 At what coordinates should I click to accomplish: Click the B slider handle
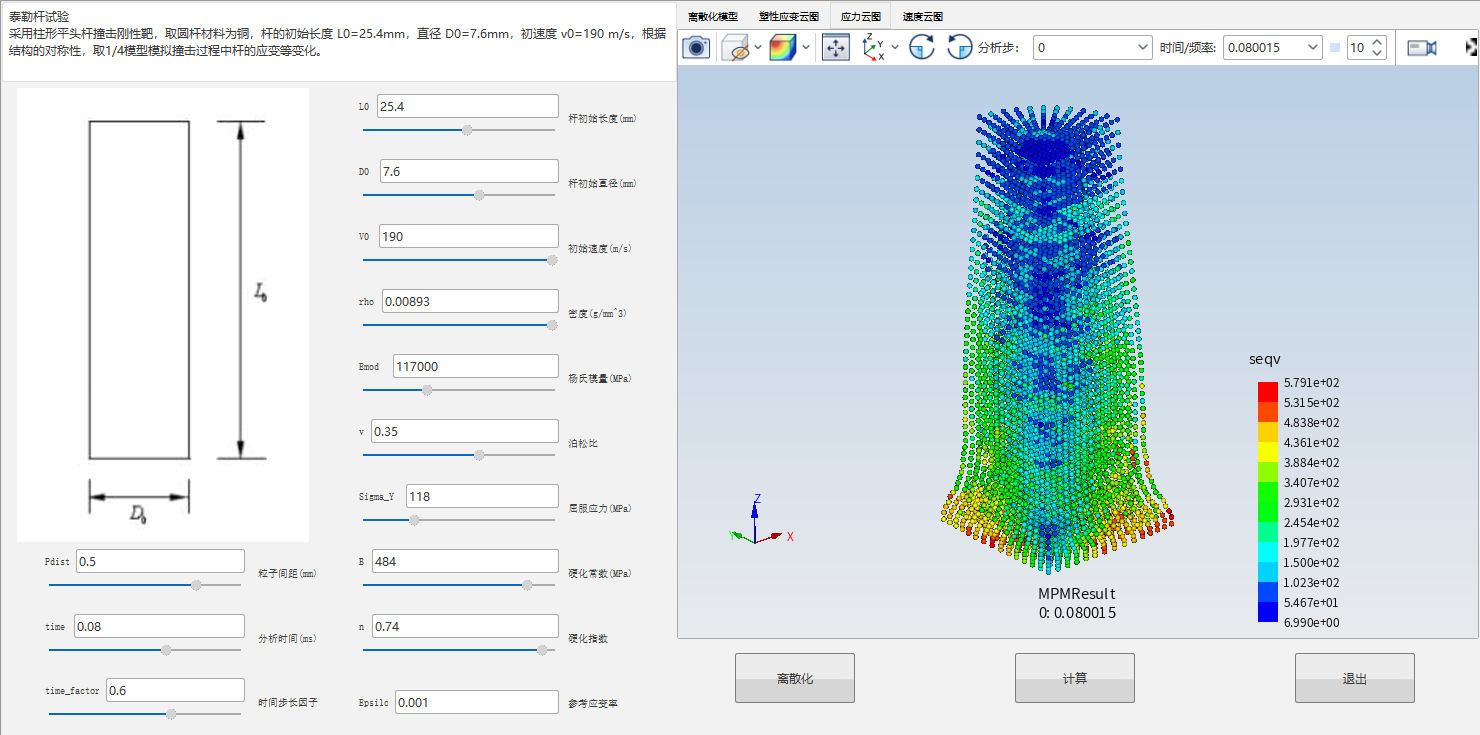coord(527,584)
